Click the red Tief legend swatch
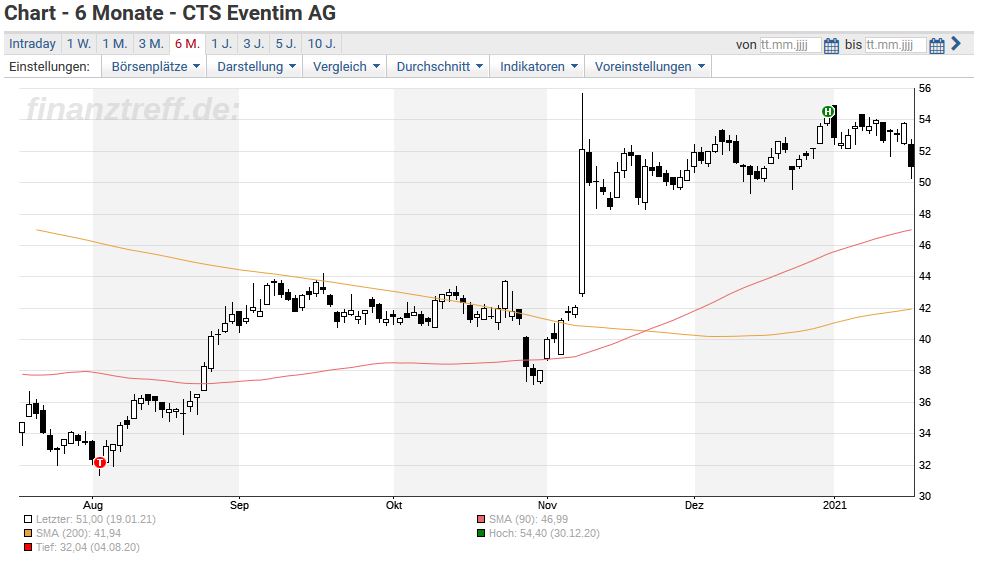 click(28, 548)
